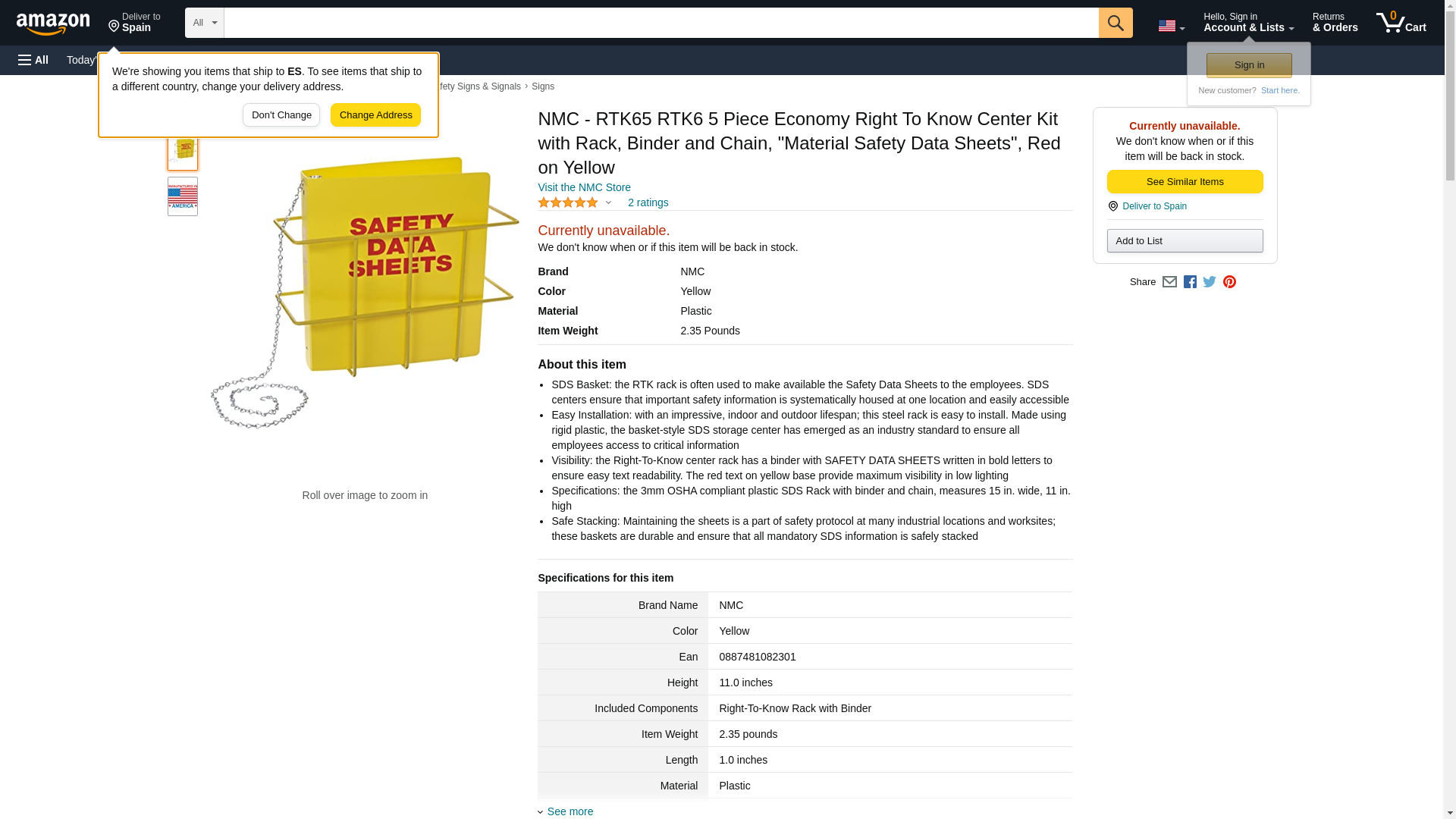Screen dimensions: 1456x819
Task: Open Visit the NMC Store link
Action: coord(584,187)
